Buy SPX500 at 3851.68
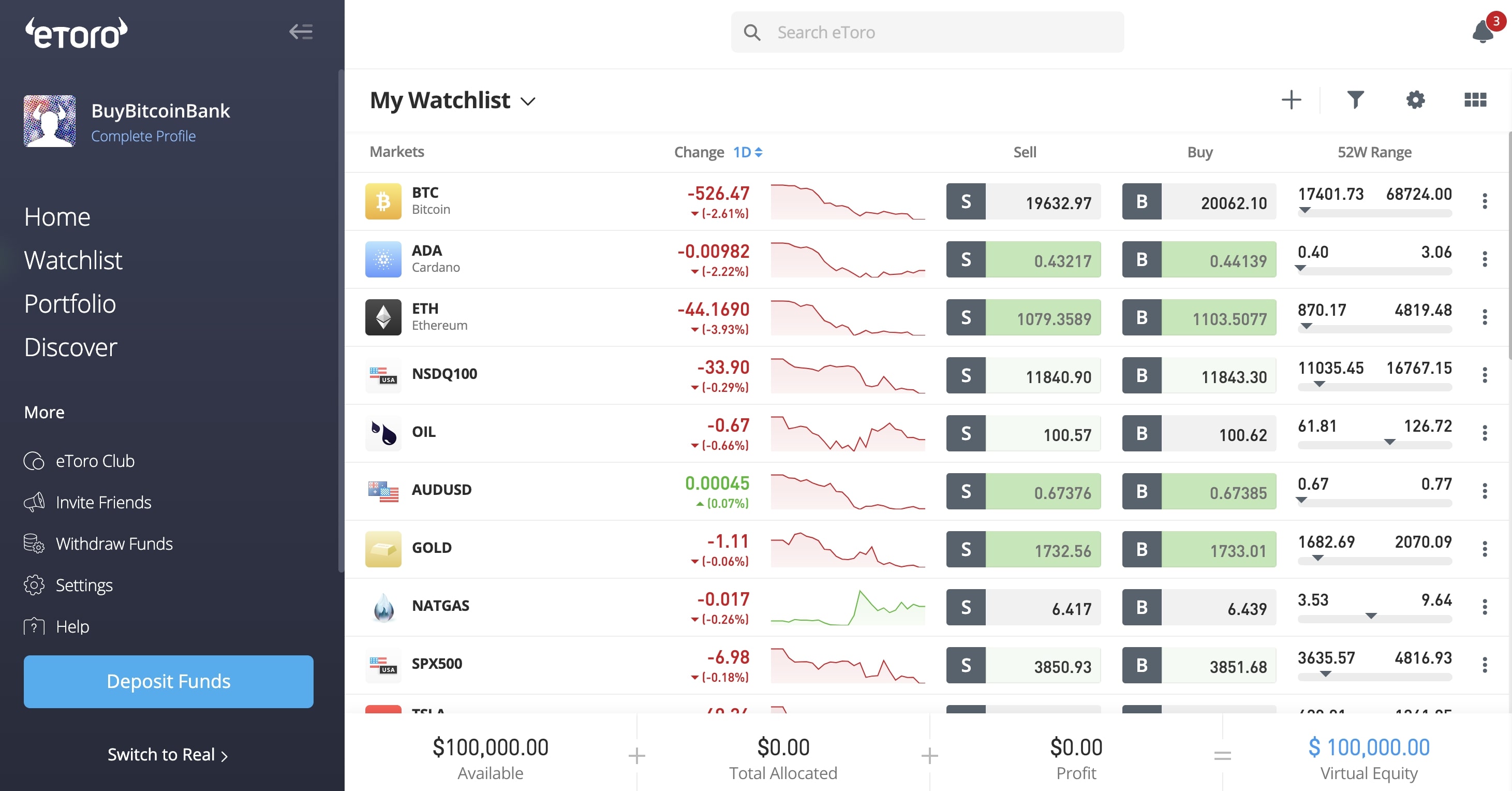 (x=1198, y=665)
